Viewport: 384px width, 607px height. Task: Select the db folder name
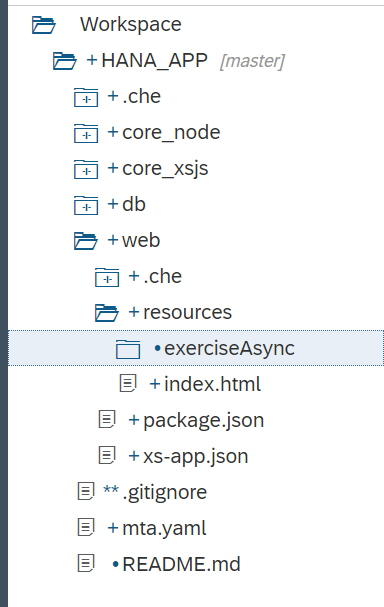pos(134,204)
